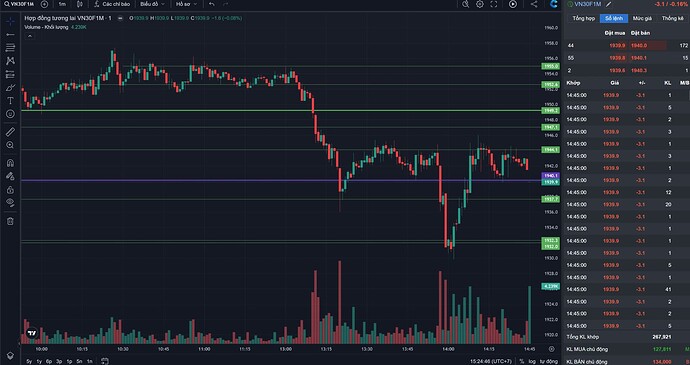This screenshot has width=690, height=365.
Task: Hide all drawings with eye icon
Action: (10, 203)
